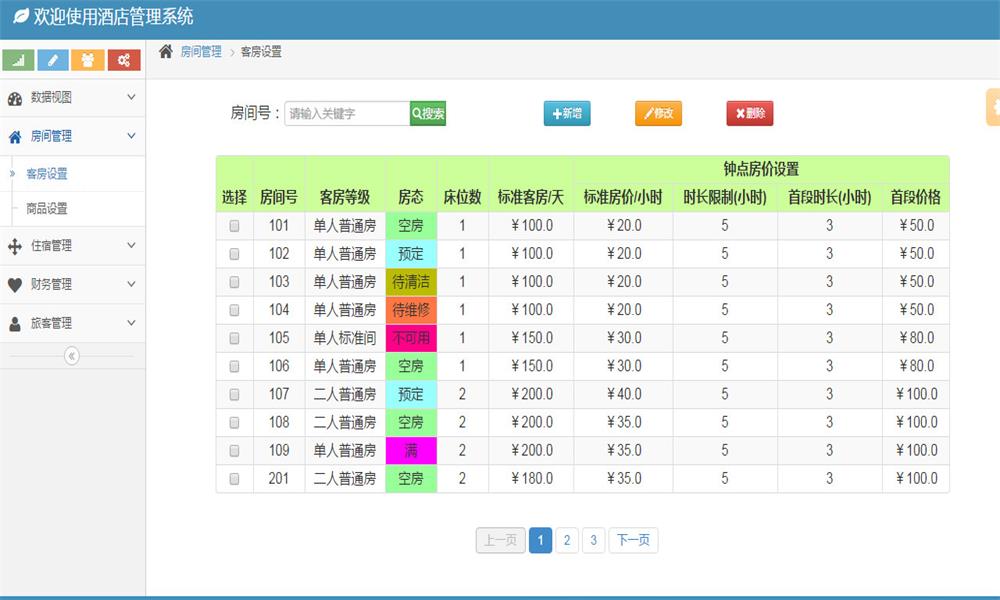Check the box for room 106
This screenshot has height=600, width=1000.
[x=234, y=366]
